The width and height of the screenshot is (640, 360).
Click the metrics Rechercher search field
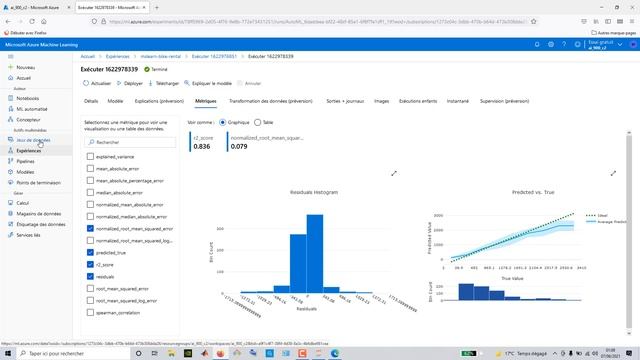[130, 142]
